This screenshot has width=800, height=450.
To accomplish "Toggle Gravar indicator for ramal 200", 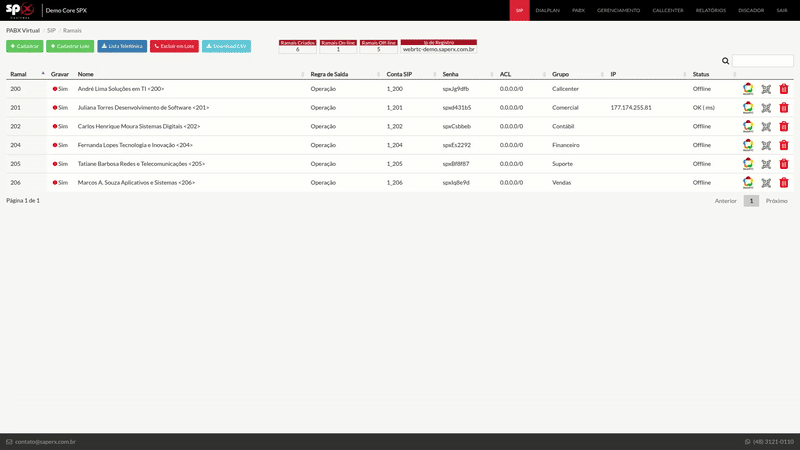I will [55, 89].
